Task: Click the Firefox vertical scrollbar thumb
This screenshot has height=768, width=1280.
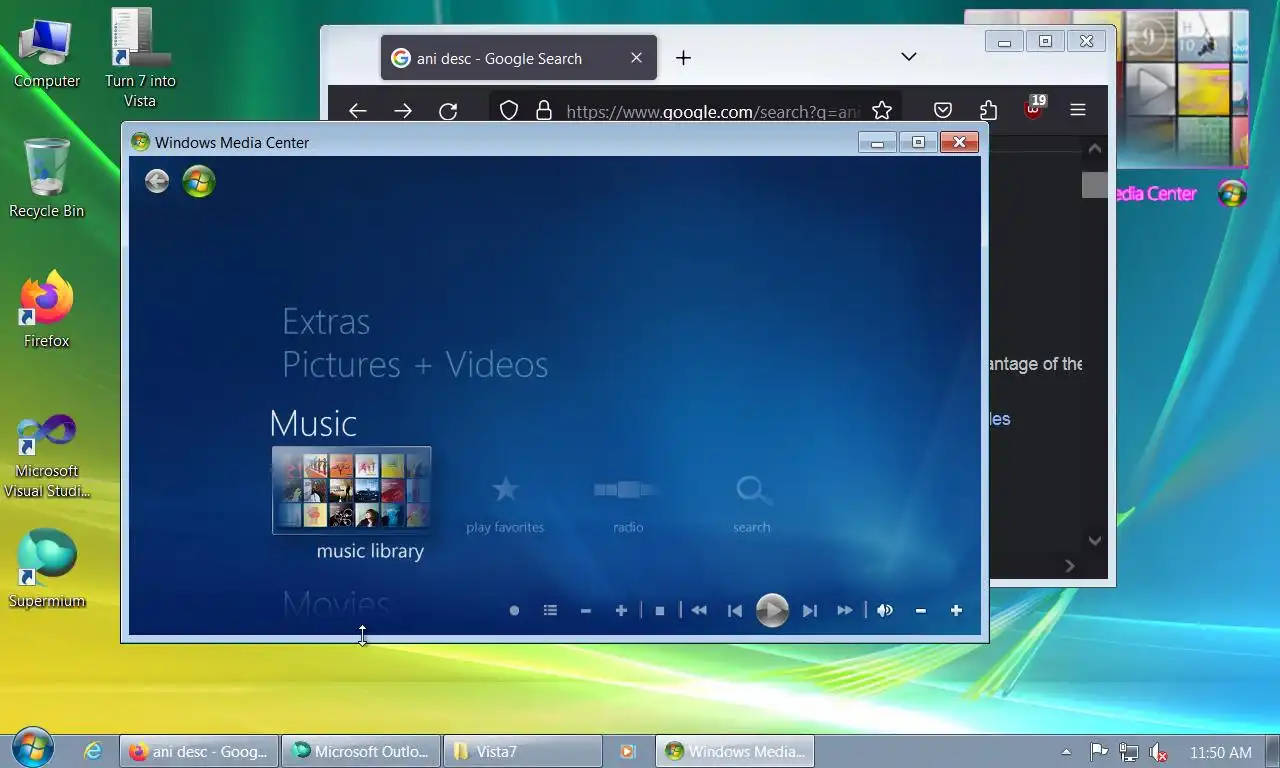Action: click(1095, 185)
